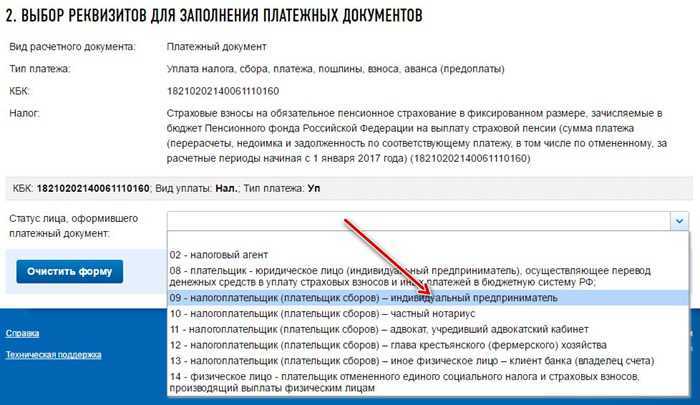Click the Тип платежа value text
Viewport: 700px width, 405px height.
click(x=335, y=69)
